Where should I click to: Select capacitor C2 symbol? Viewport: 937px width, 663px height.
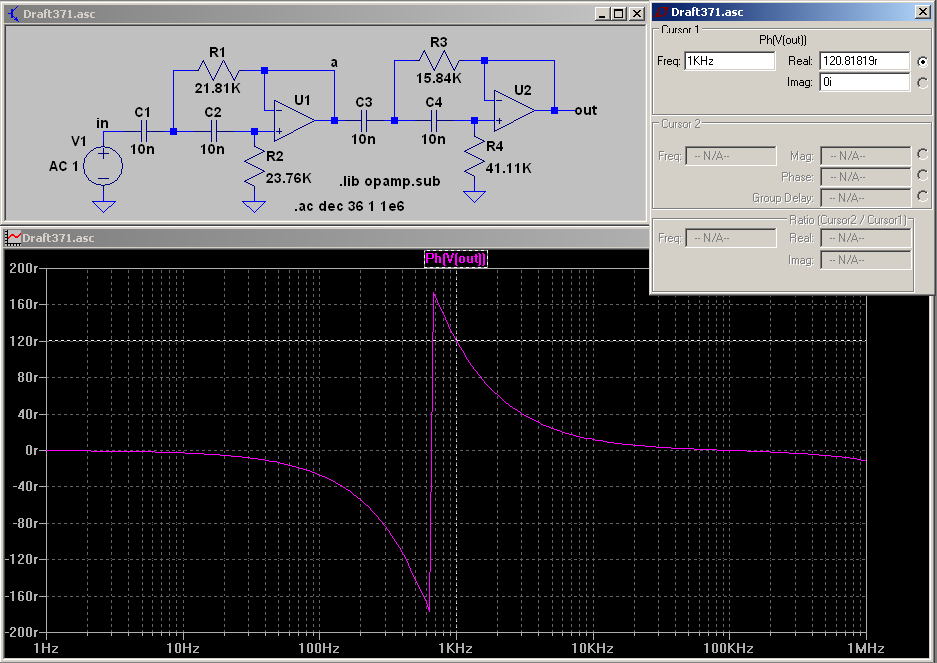pyautogui.click(x=213, y=131)
